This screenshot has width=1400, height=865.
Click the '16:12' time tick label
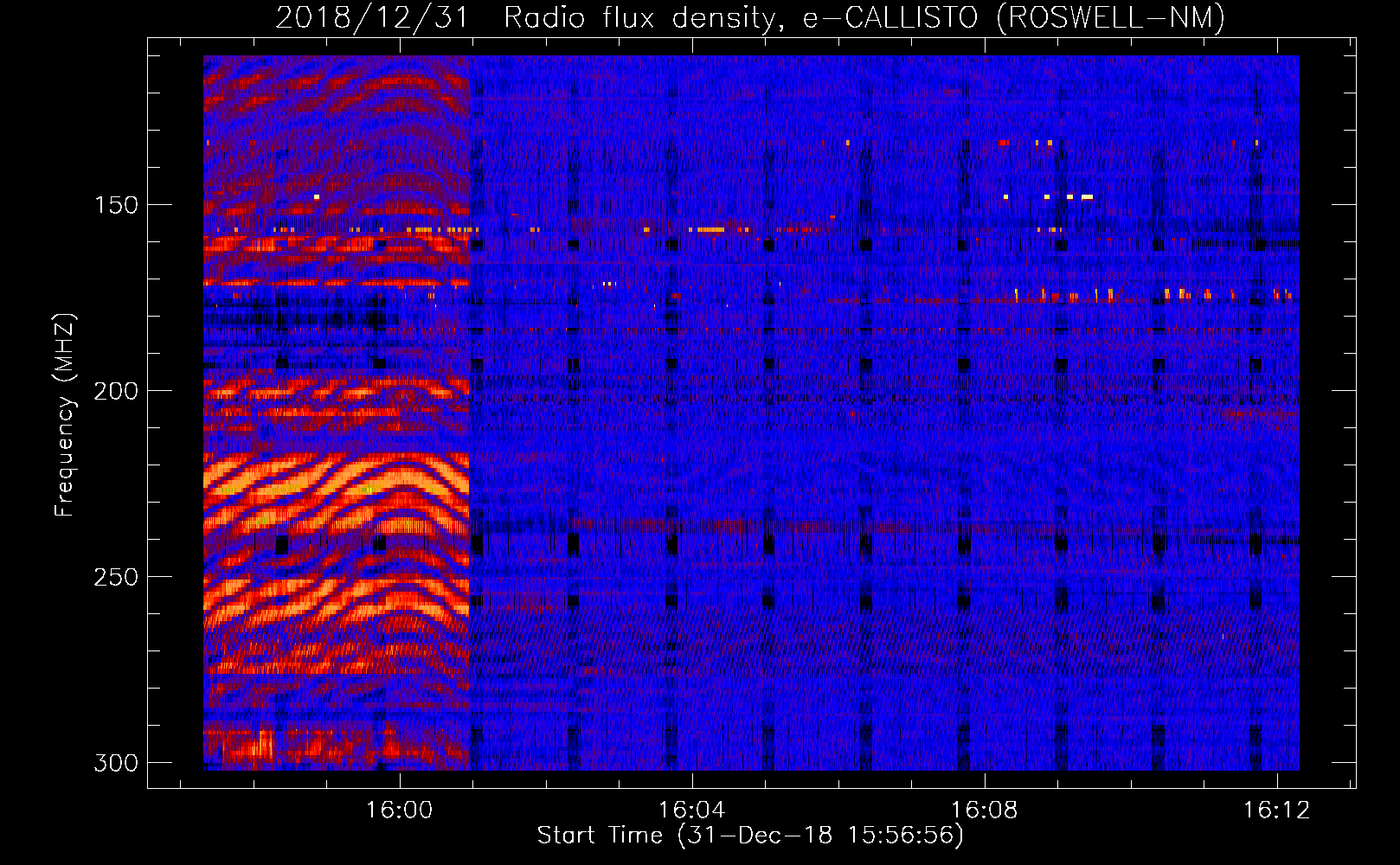(1276, 811)
